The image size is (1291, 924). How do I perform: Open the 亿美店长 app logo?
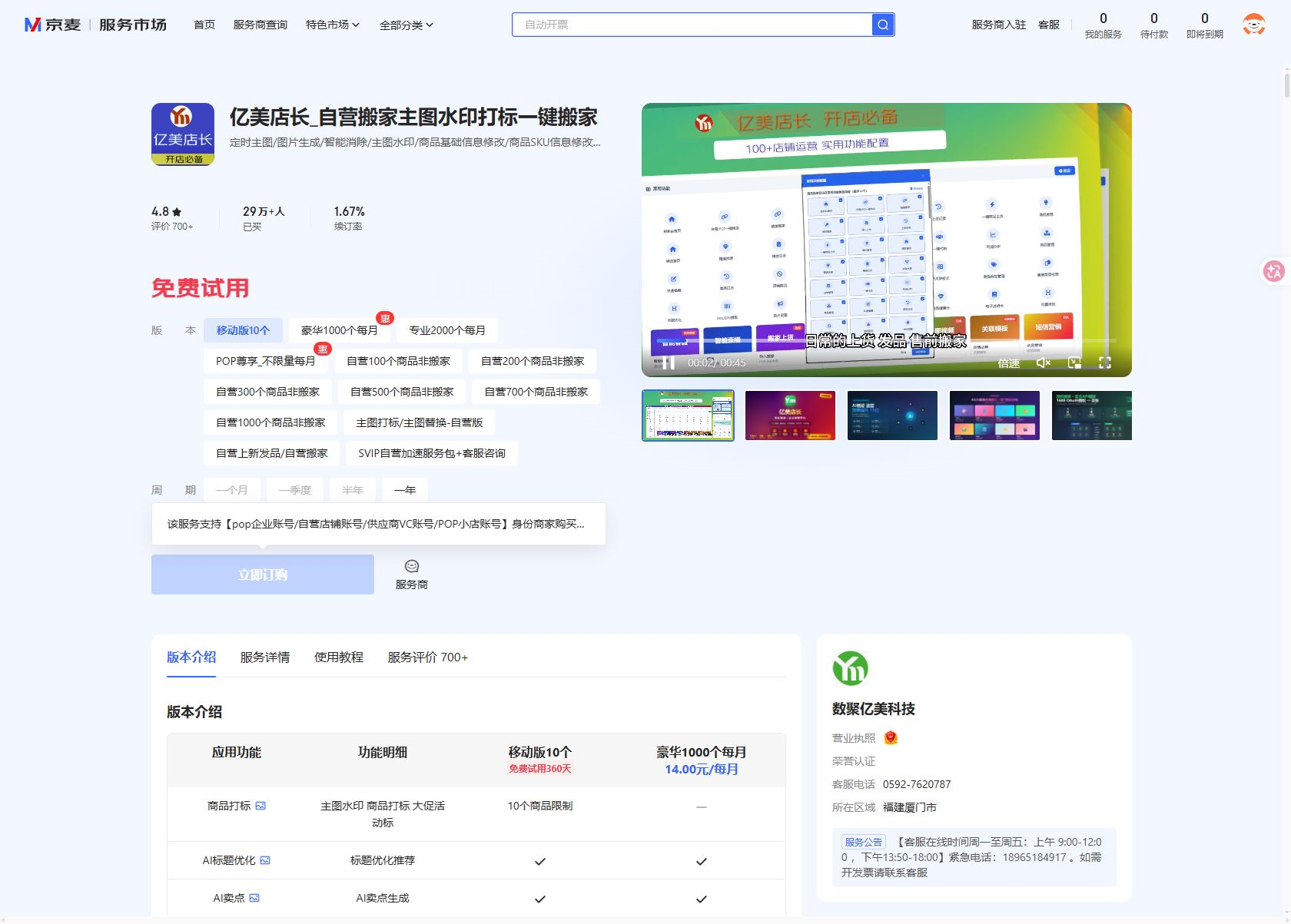click(183, 134)
